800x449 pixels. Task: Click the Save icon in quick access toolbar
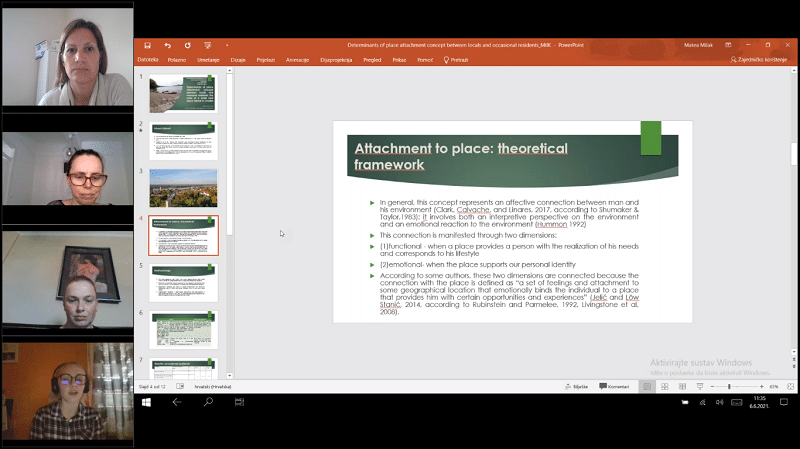pyautogui.click(x=147, y=45)
